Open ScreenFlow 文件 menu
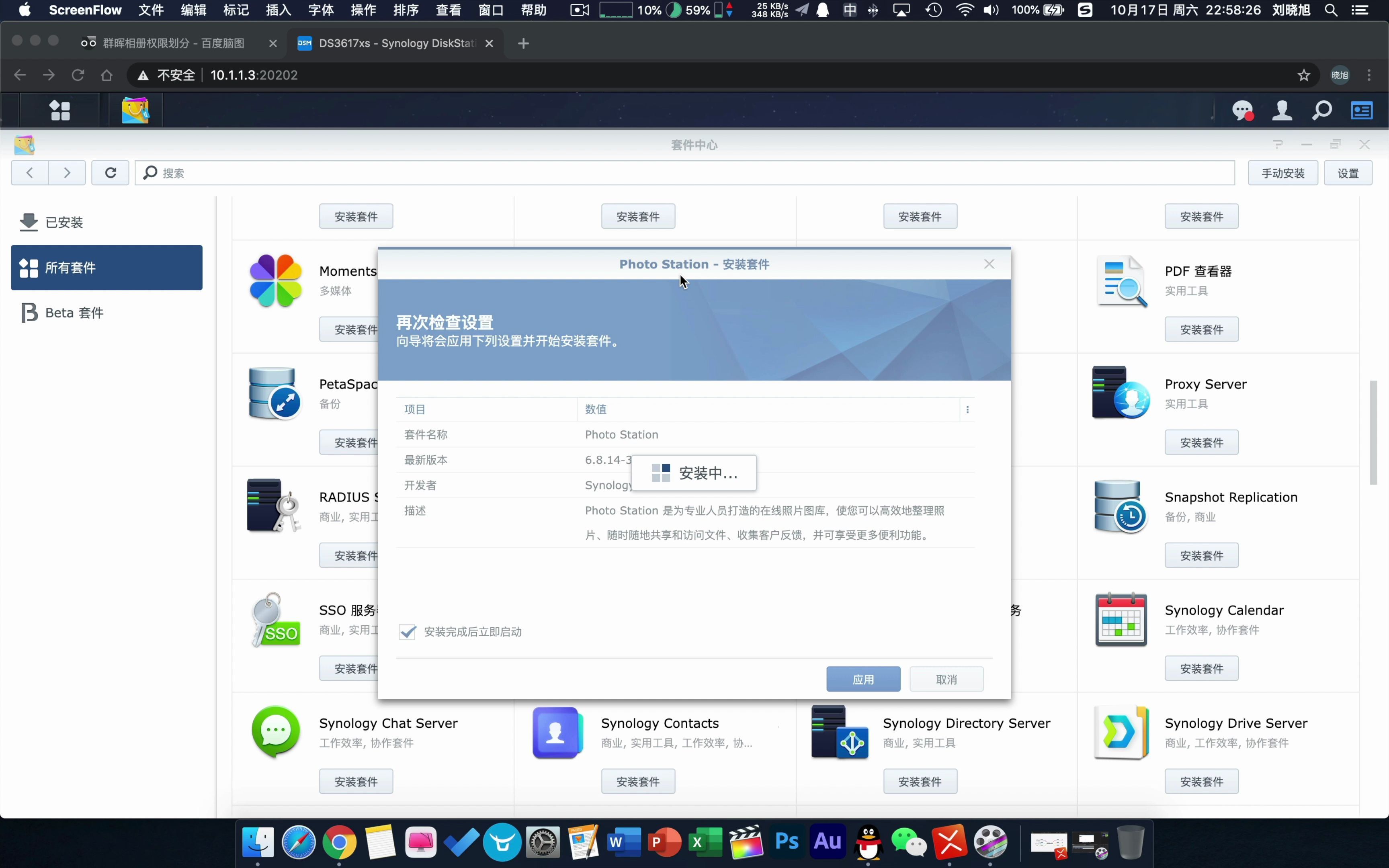Viewport: 1389px width, 868px height. pos(151,10)
